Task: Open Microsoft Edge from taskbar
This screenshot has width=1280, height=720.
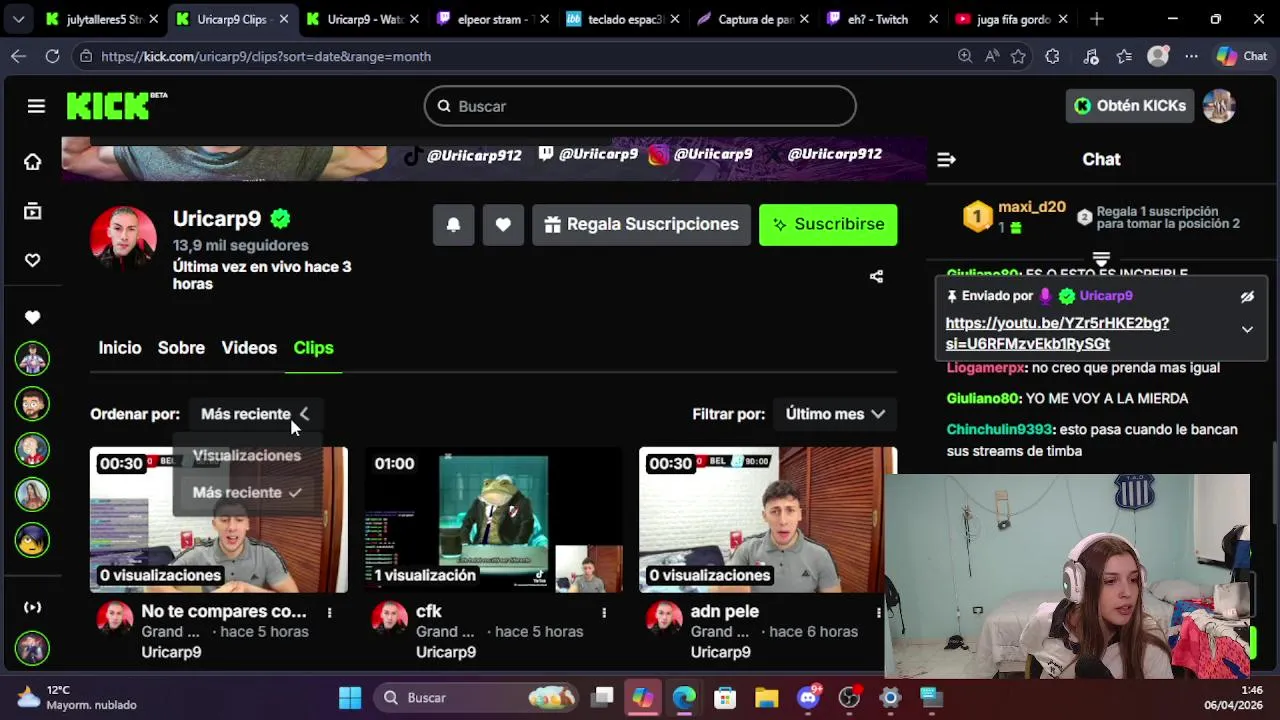Action: 684,698
